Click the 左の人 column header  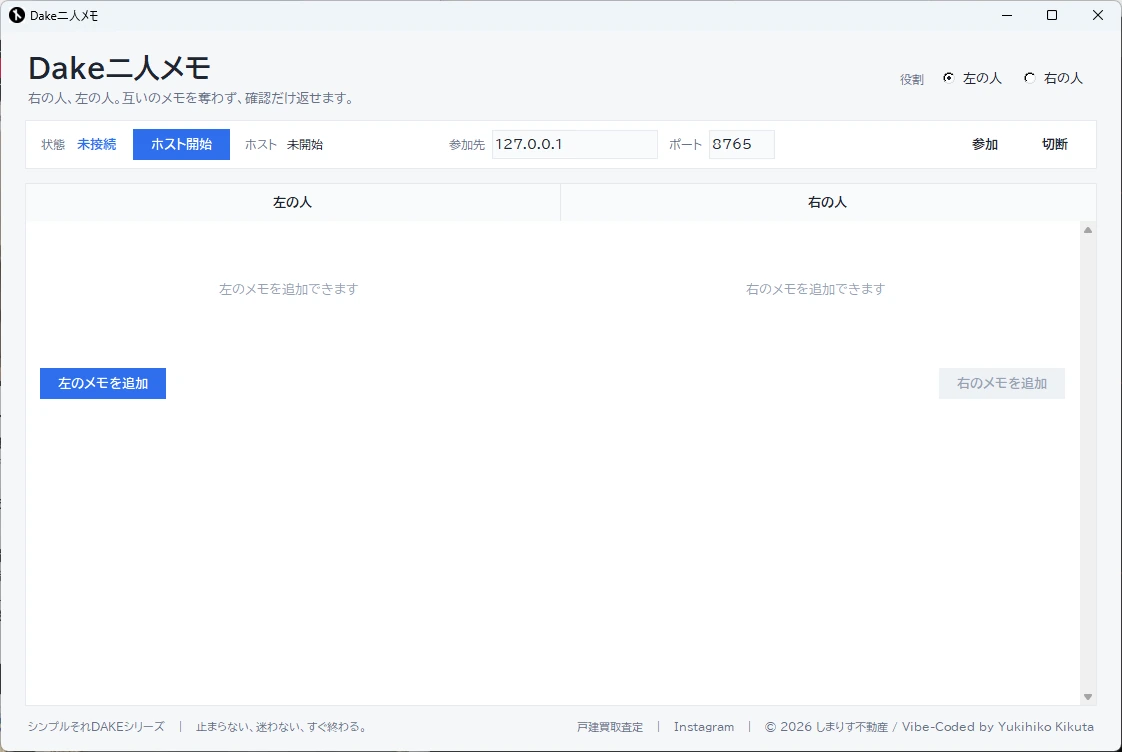(x=293, y=202)
